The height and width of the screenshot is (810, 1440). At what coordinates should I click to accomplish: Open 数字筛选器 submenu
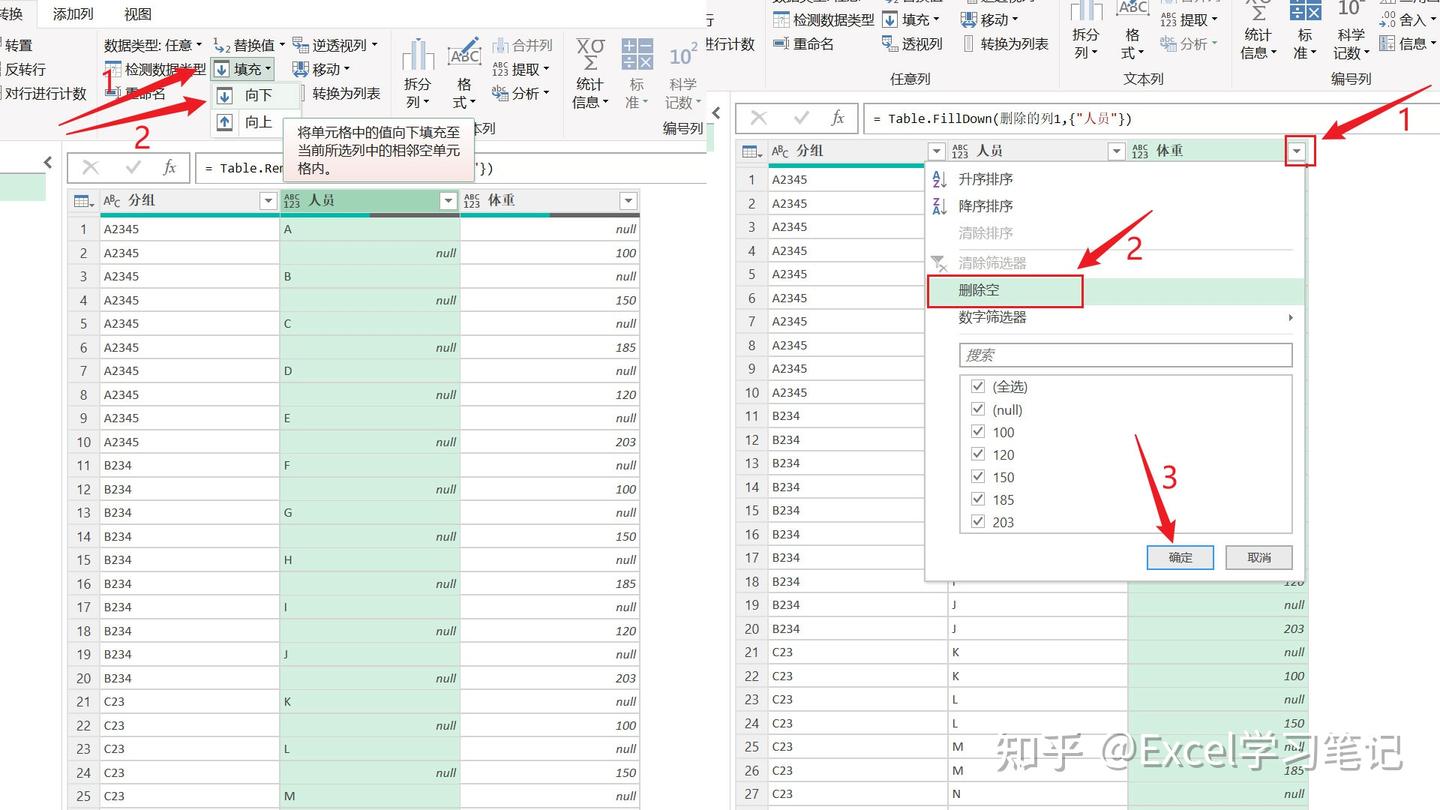(1115, 317)
